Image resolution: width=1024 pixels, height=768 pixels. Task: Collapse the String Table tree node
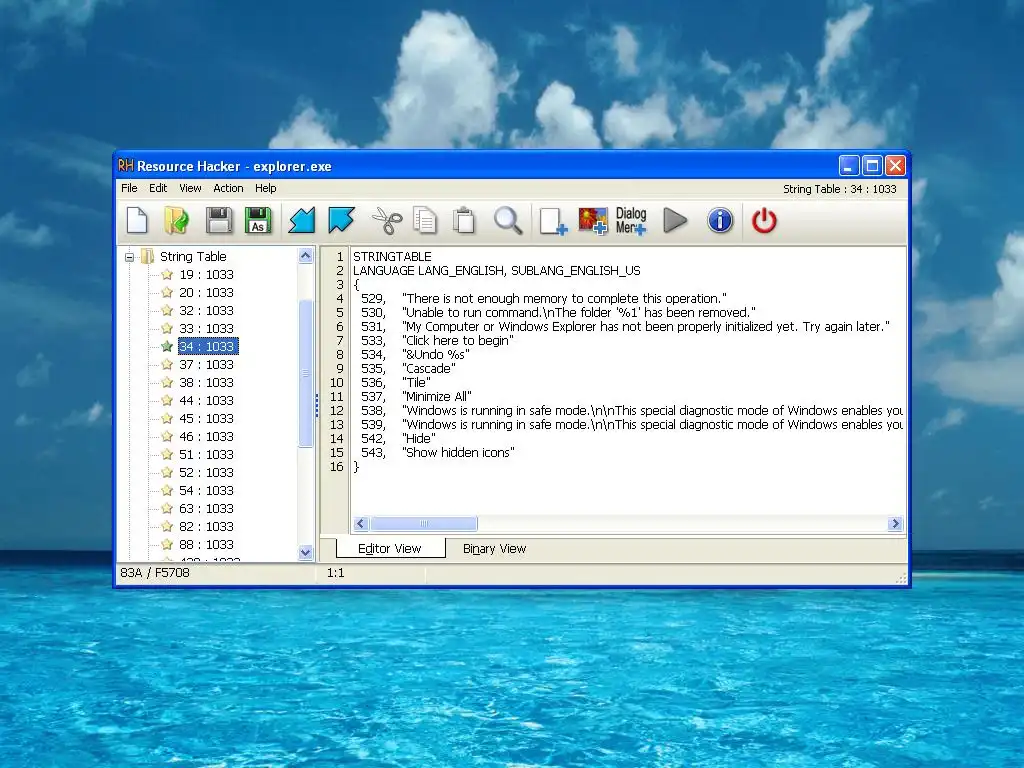[129, 257]
